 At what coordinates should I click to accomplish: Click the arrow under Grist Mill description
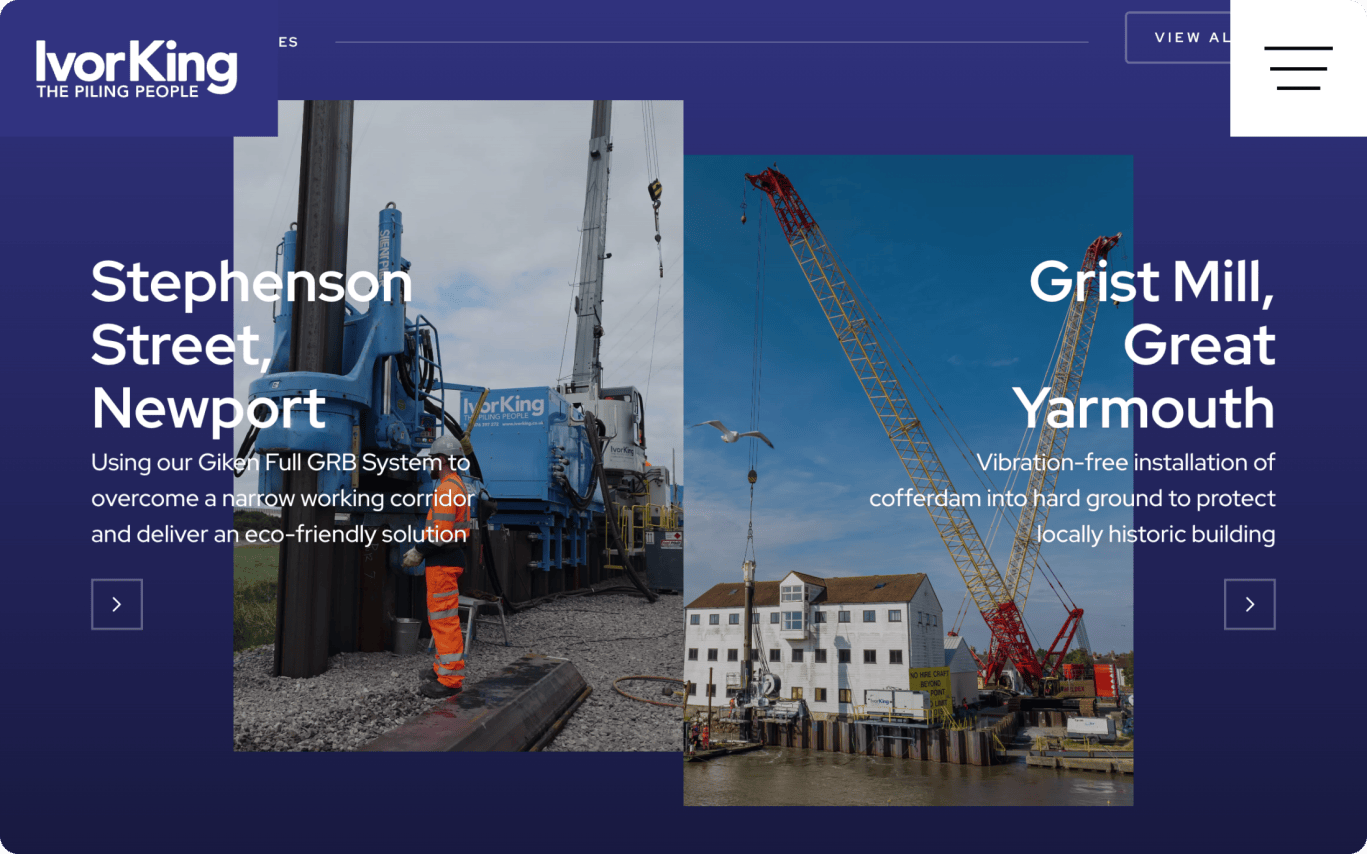pos(1249,604)
